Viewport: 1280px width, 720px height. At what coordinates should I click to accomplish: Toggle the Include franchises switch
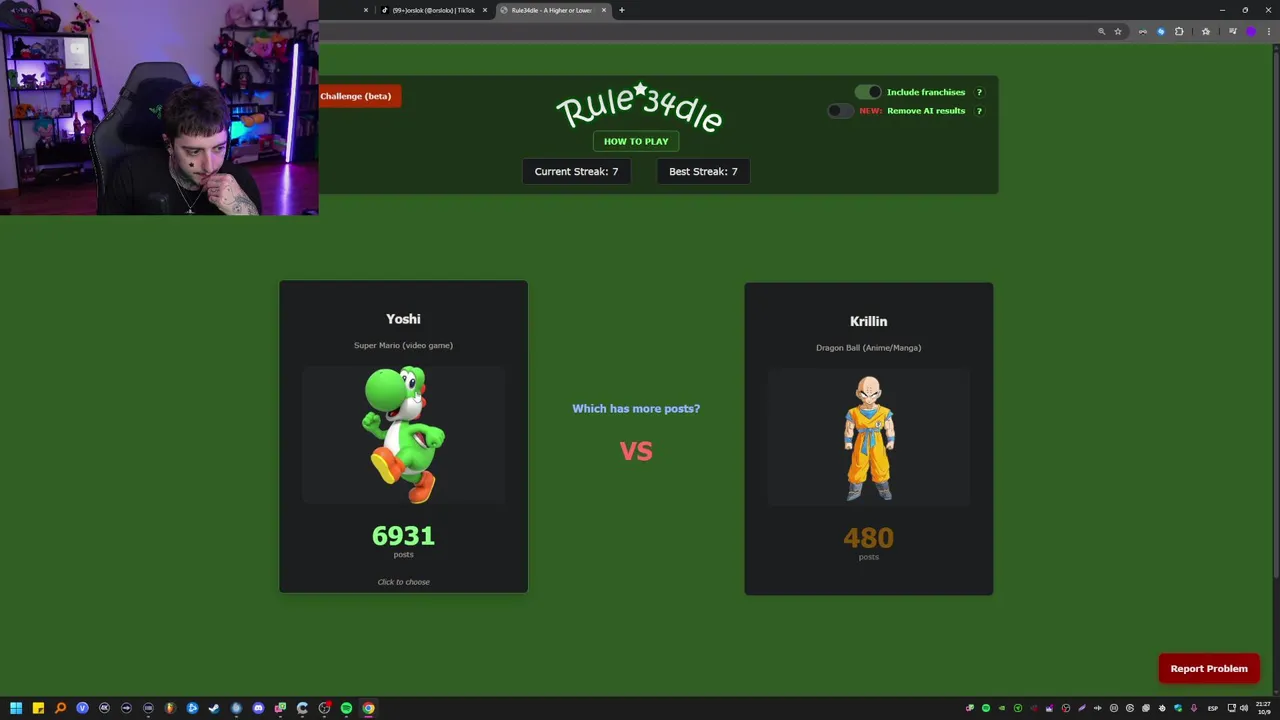868,92
